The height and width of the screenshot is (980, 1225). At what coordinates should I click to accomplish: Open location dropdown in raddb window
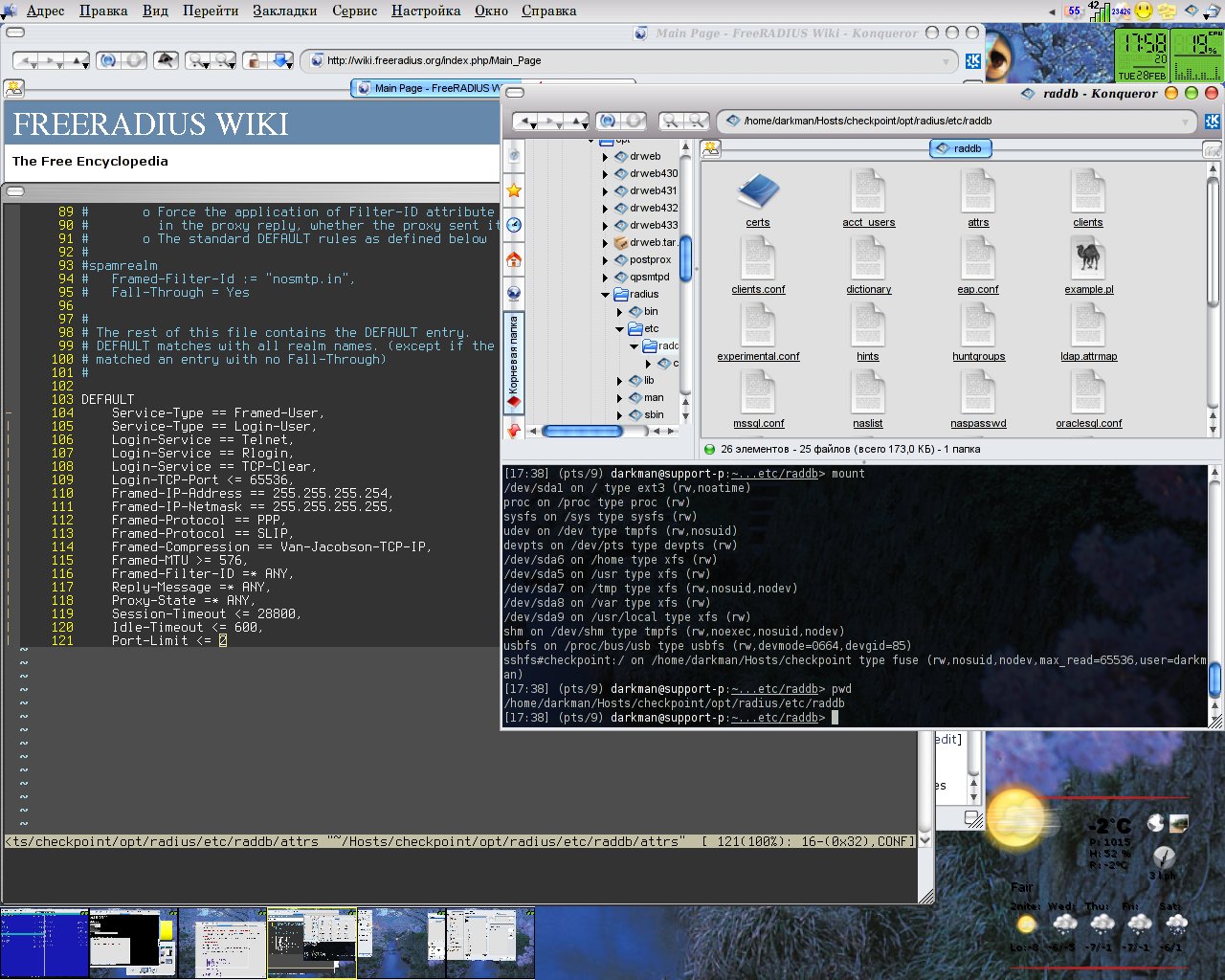1185,122
